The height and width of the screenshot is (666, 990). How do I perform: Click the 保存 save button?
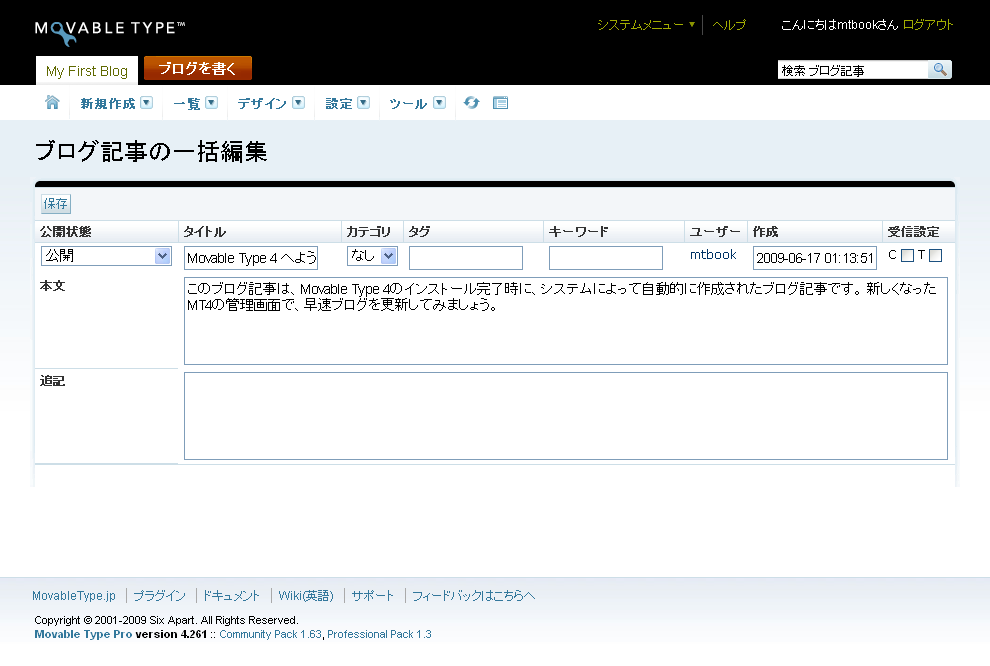point(56,203)
